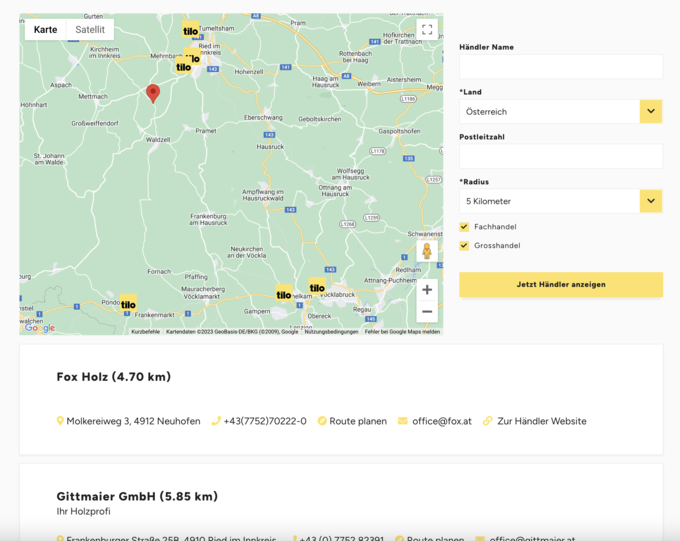
Task: Select tilo marker near Gampern
Action: [284, 295]
